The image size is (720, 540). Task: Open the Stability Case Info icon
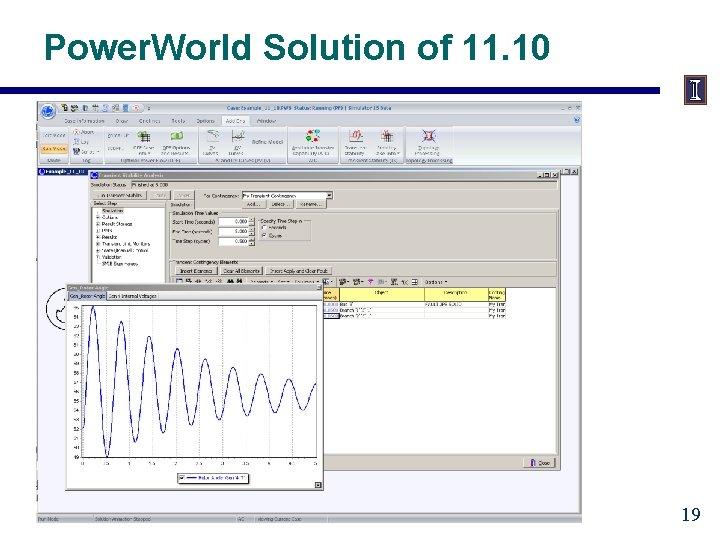tap(387, 142)
